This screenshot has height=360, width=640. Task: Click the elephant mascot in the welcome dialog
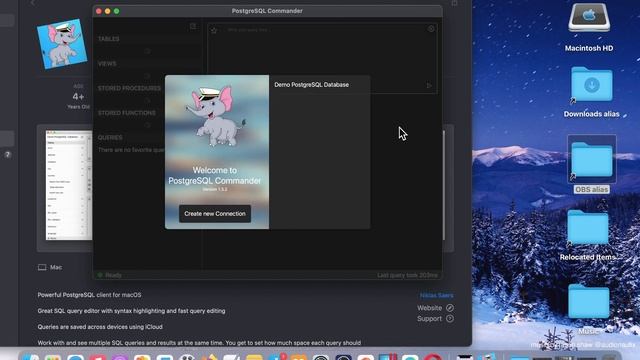(215, 116)
